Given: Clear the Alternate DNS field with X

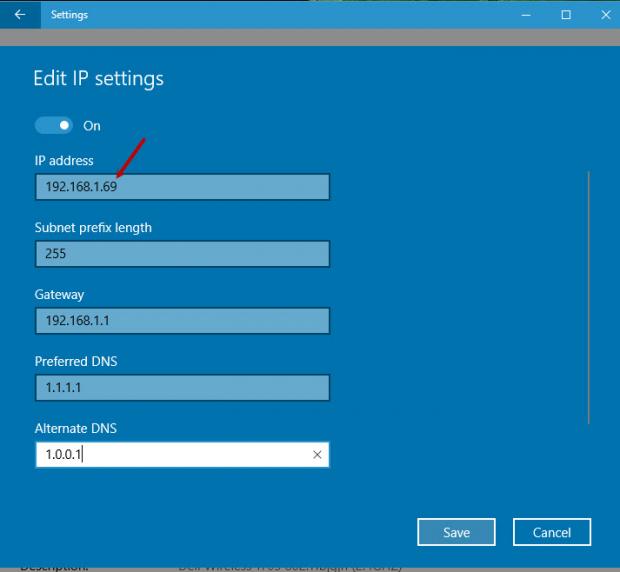Looking at the screenshot, I should point(317,455).
